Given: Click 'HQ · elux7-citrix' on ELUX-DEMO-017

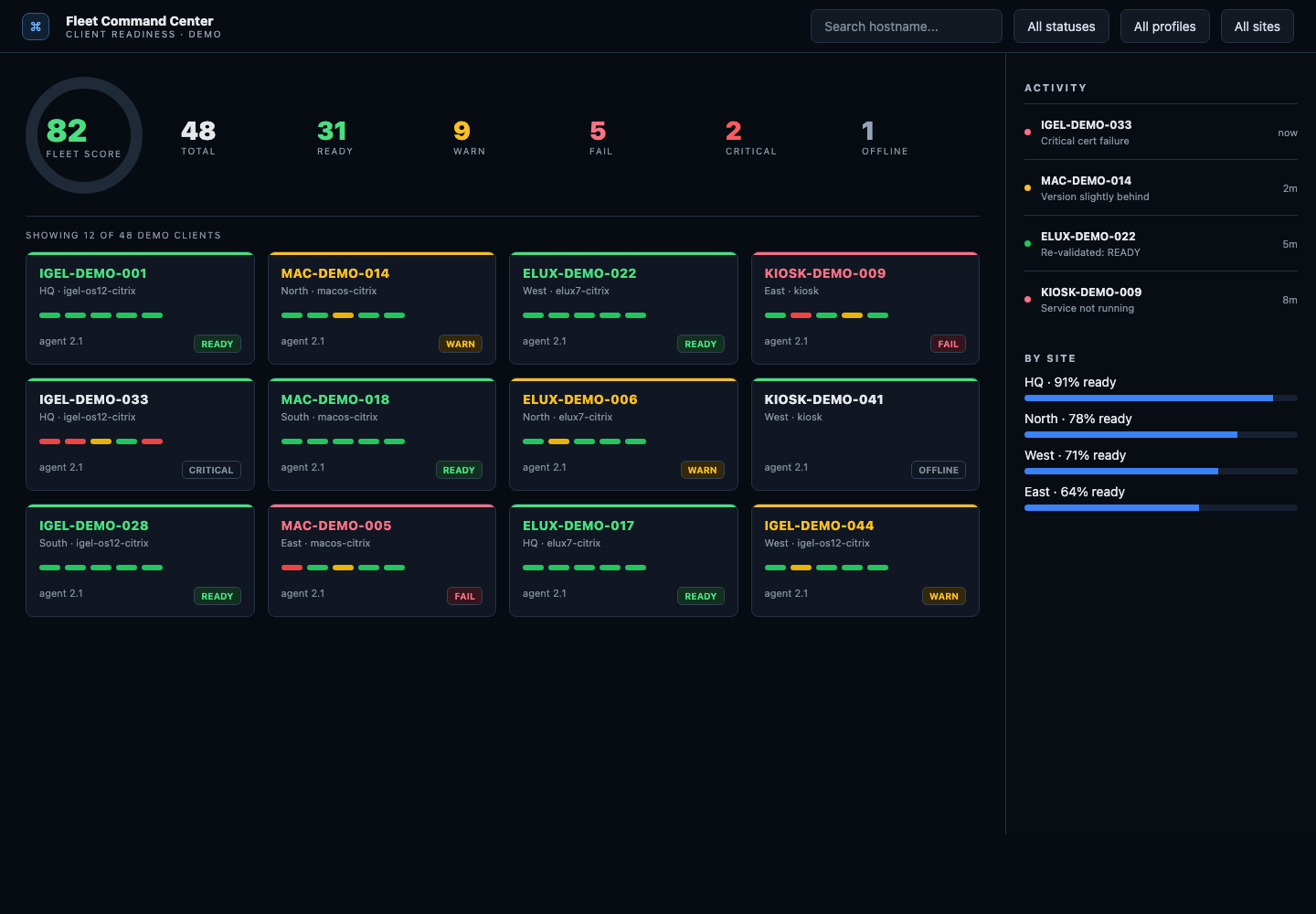Looking at the screenshot, I should (x=561, y=543).
